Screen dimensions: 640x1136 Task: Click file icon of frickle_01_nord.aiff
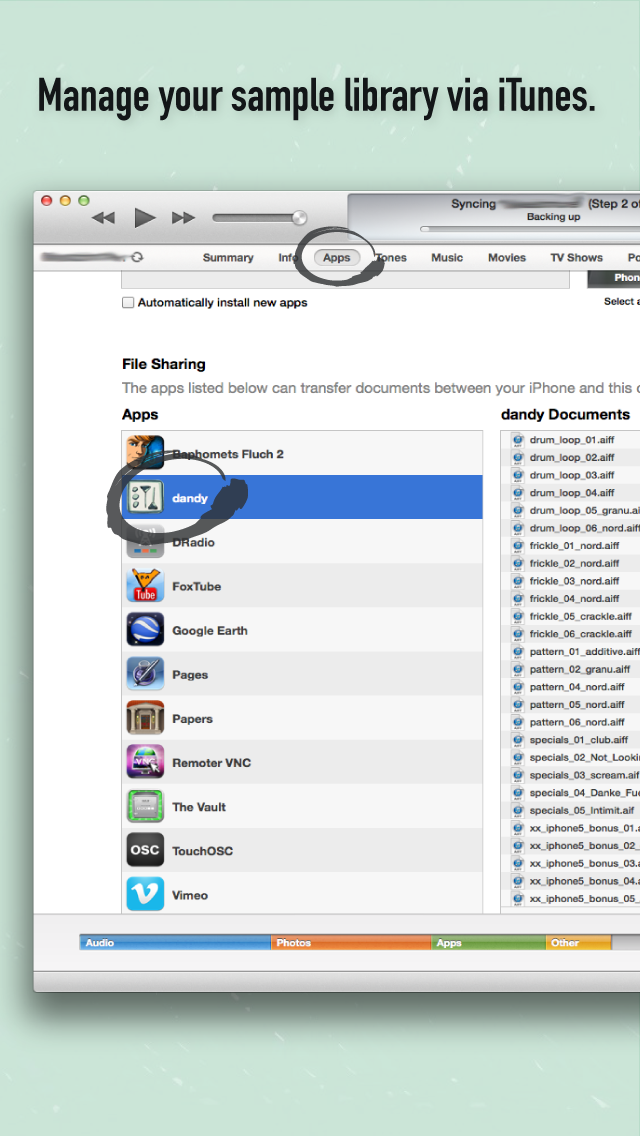[518, 546]
